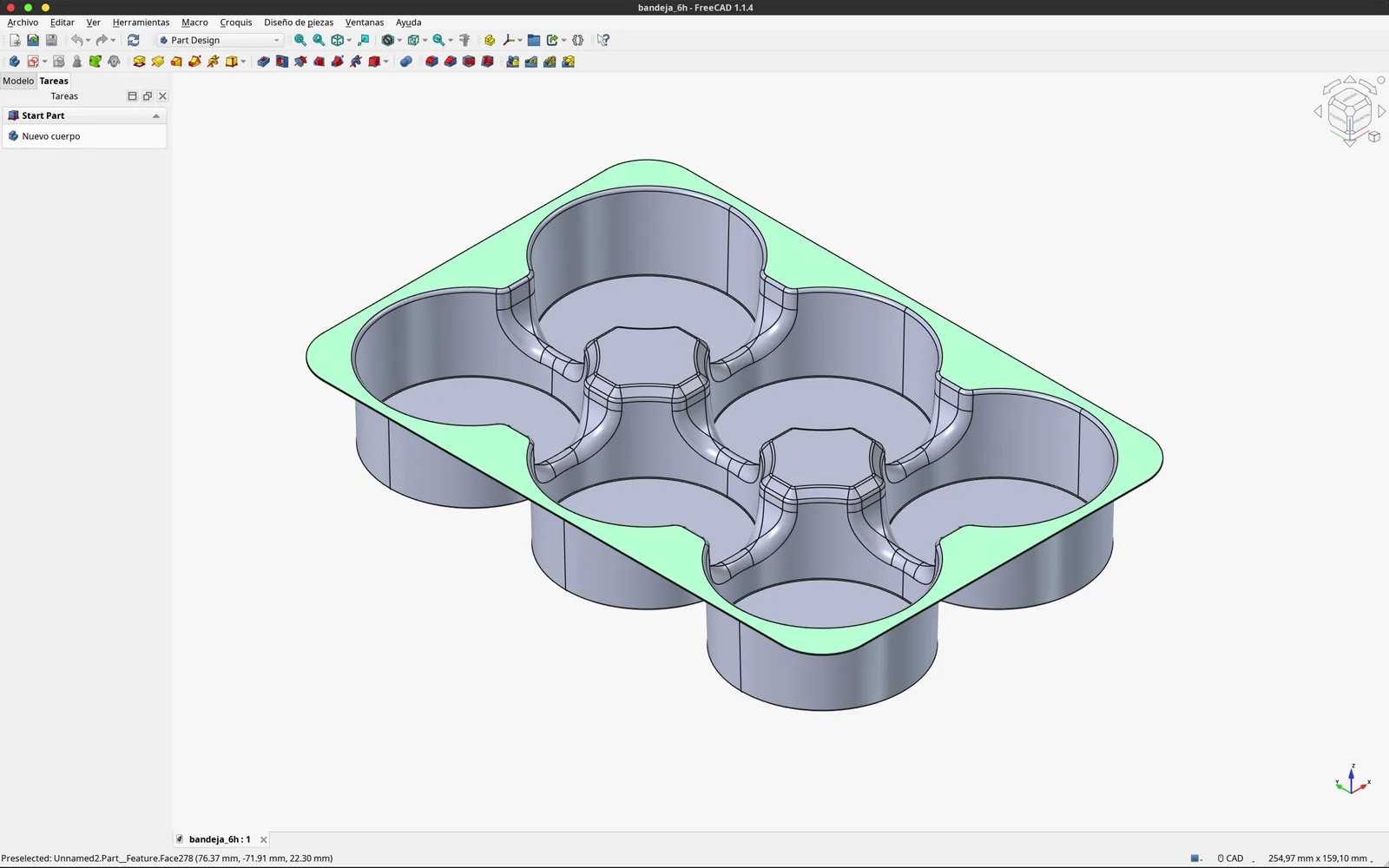Open the draw style dropdown arrow
This screenshot has width=1389, height=868.
click(399, 40)
